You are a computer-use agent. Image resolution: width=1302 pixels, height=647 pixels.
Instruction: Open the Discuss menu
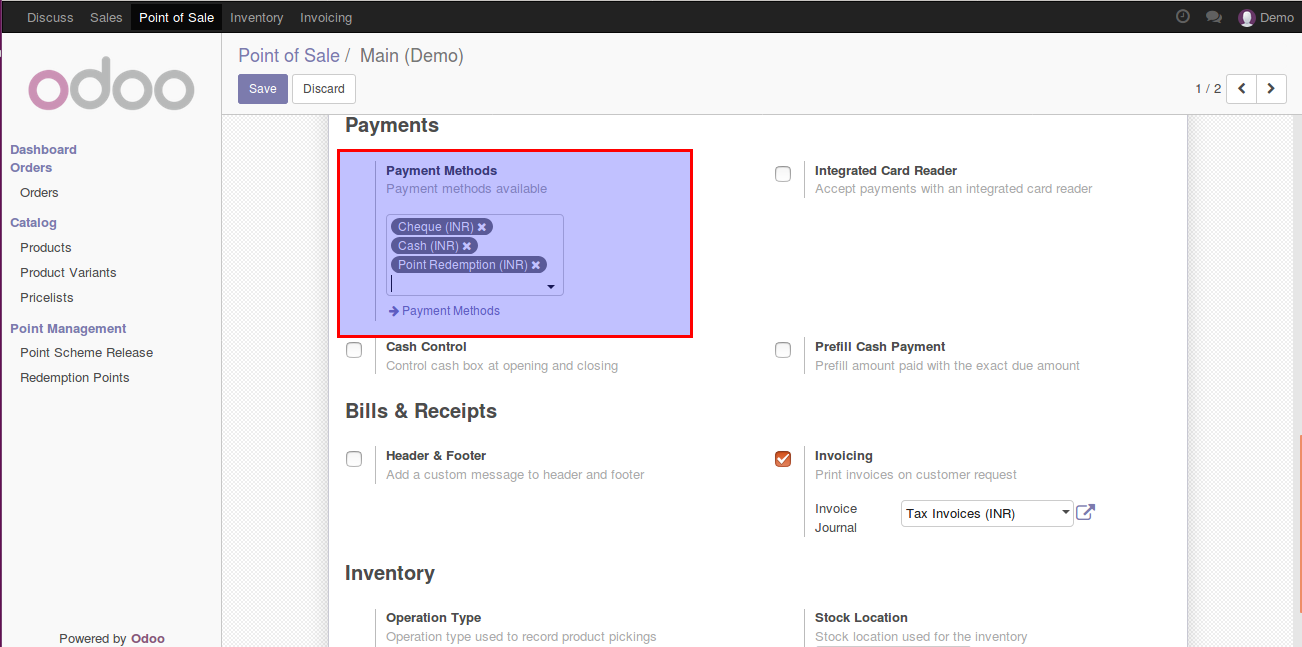[50, 18]
